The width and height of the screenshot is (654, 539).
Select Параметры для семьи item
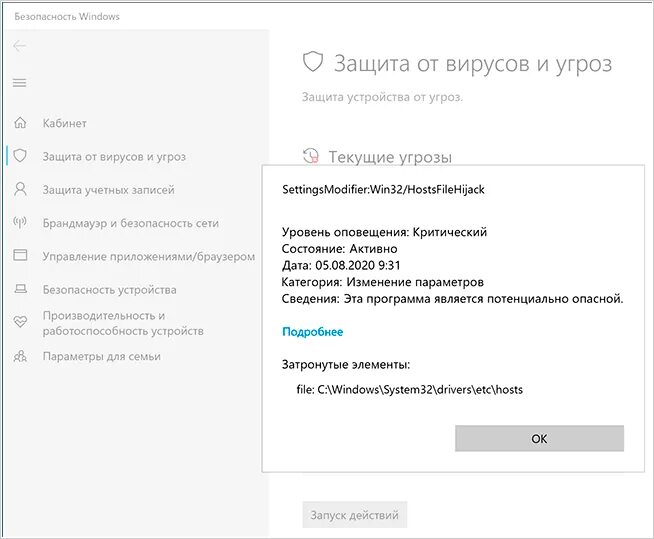click(101, 356)
